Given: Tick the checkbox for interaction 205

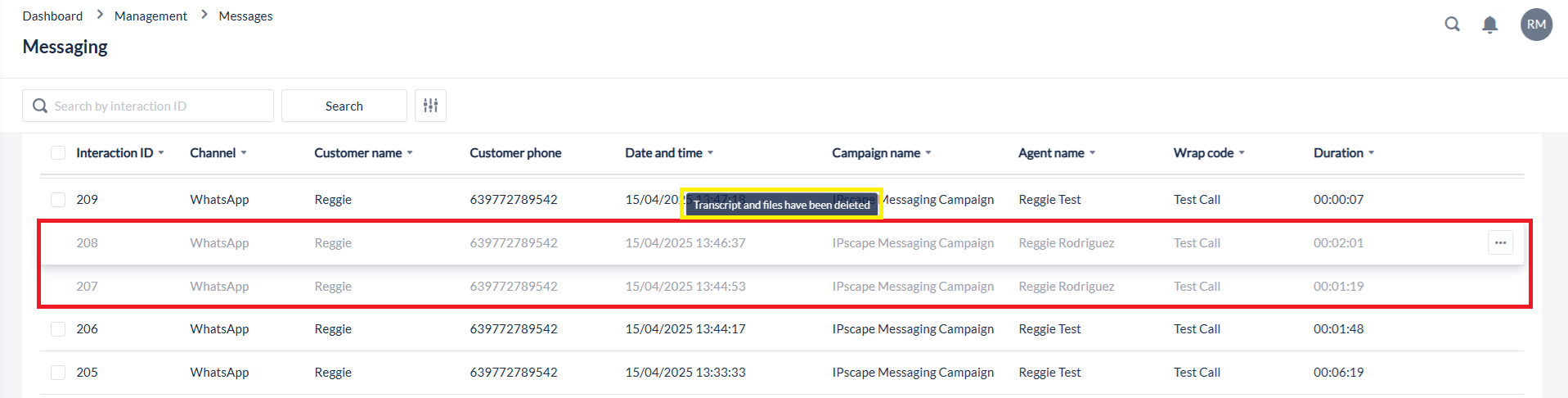Looking at the screenshot, I should pos(58,373).
